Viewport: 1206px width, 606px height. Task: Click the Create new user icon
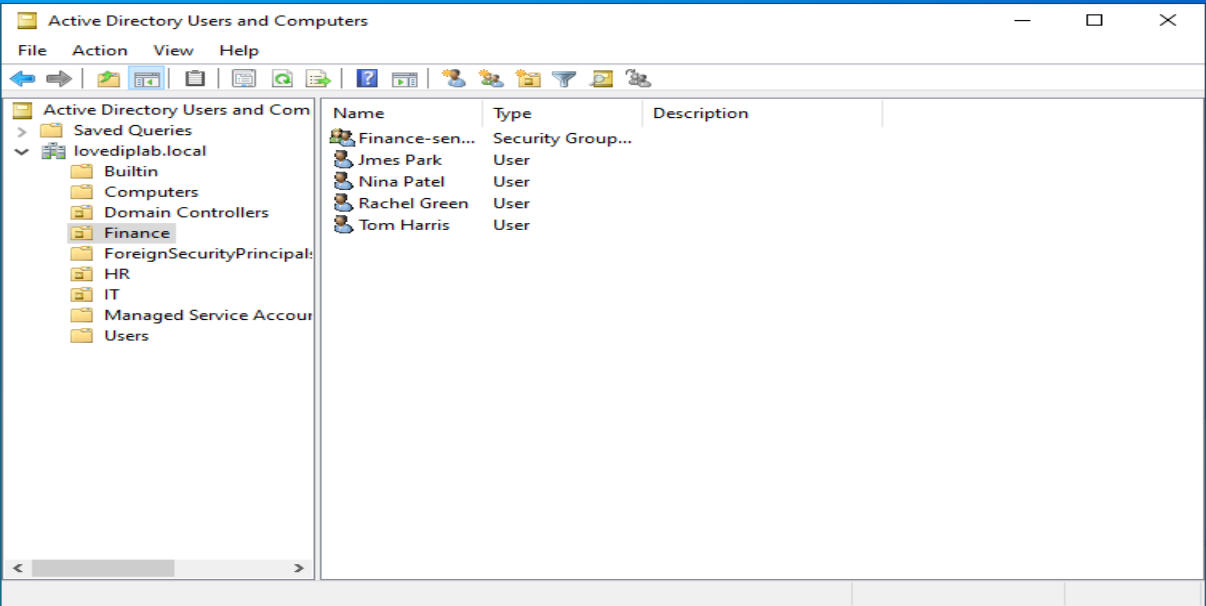pyautogui.click(x=454, y=79)
